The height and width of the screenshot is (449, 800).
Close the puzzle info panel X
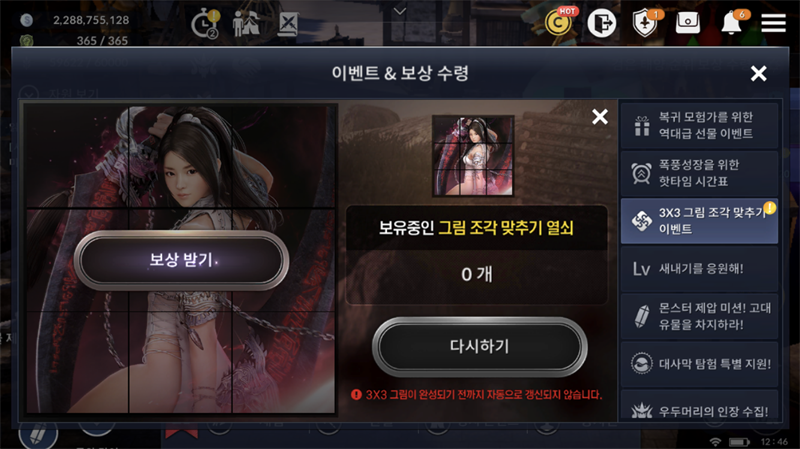pos(600,117)
